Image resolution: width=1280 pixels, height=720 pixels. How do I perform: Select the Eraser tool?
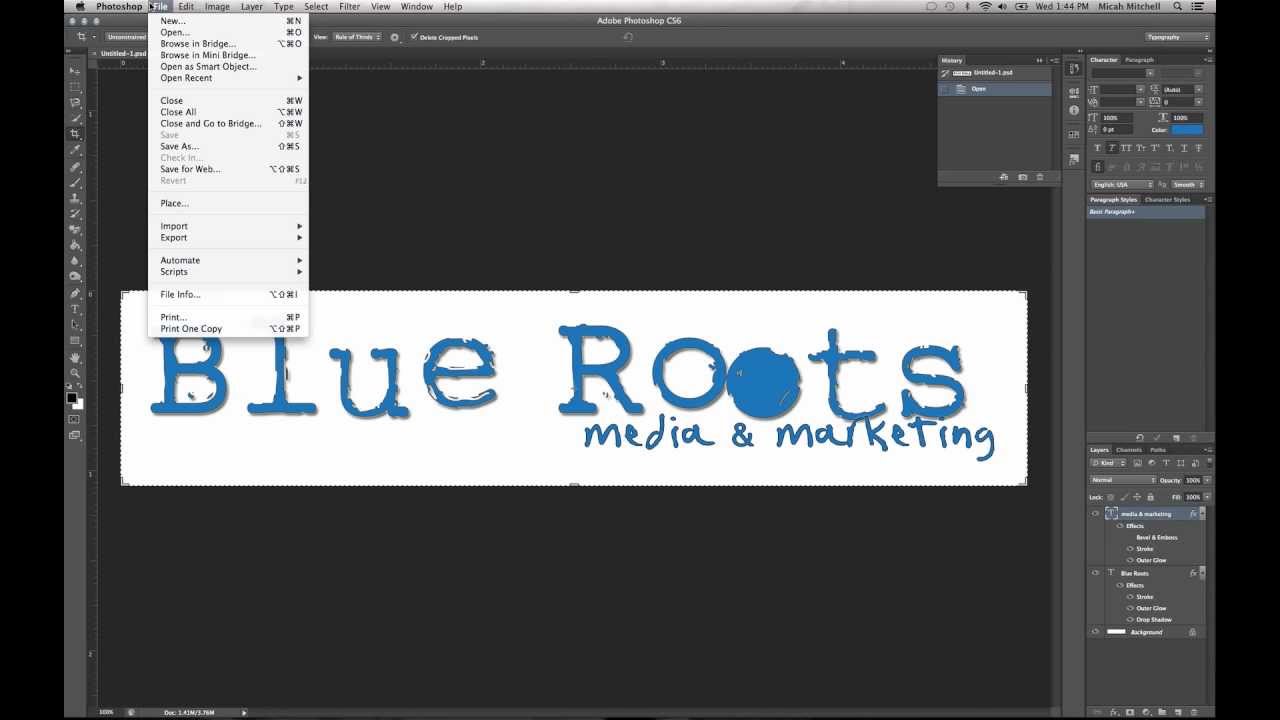(x=75, y=229)
